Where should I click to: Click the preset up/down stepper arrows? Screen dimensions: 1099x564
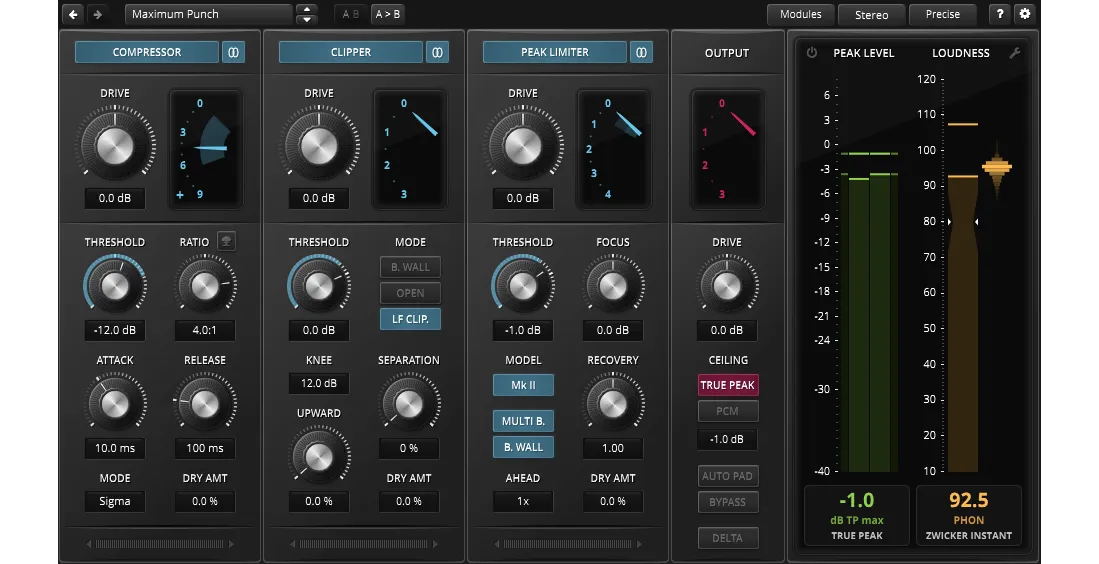click(x=306, y=14)
